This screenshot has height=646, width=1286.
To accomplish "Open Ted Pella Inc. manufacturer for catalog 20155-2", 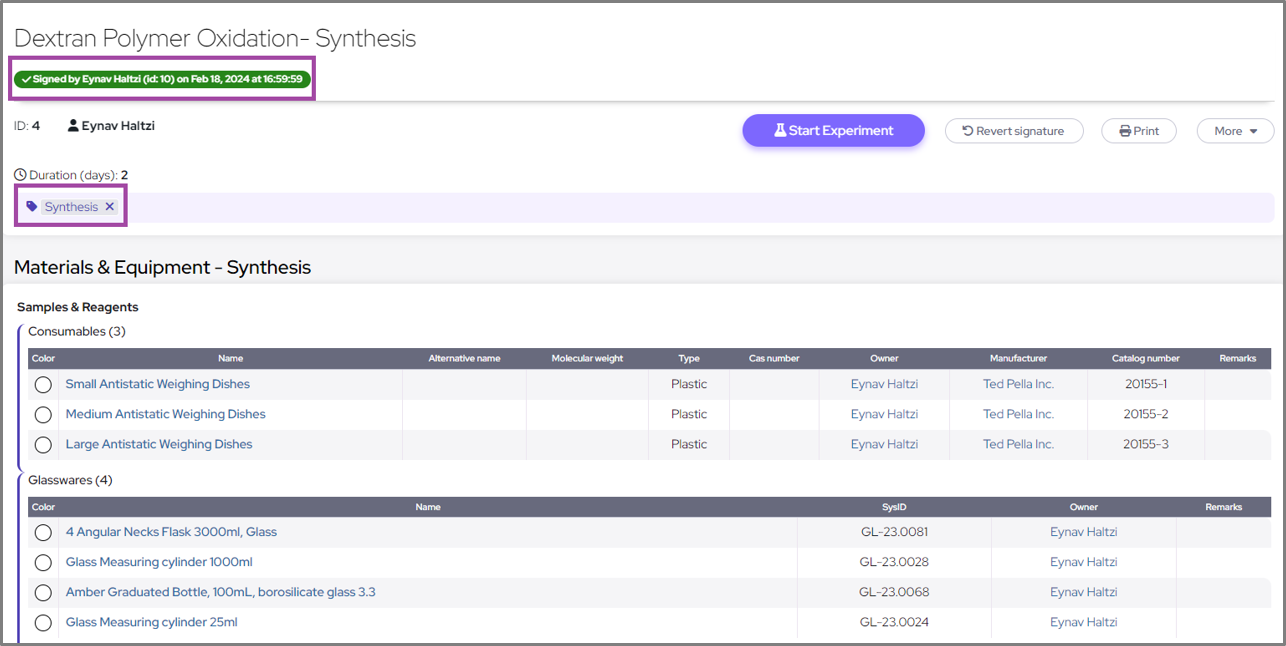I will coord(1018,414).
